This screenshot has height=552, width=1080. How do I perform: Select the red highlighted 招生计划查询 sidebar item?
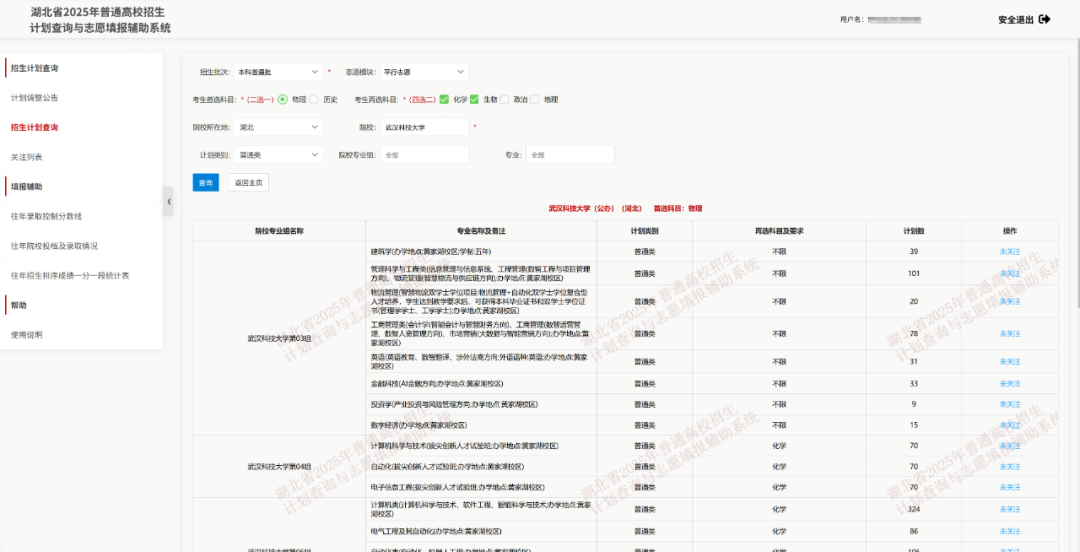click(34, 127)
